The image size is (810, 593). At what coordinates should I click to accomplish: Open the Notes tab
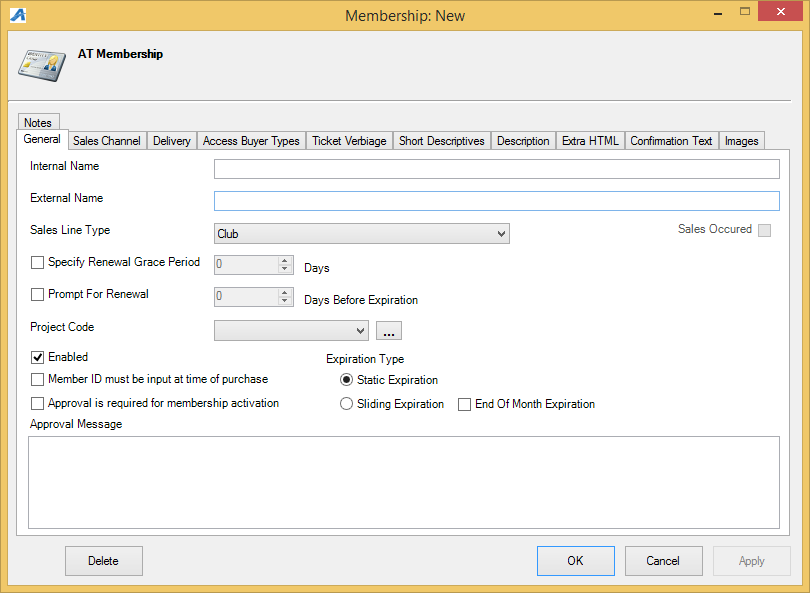38,122
